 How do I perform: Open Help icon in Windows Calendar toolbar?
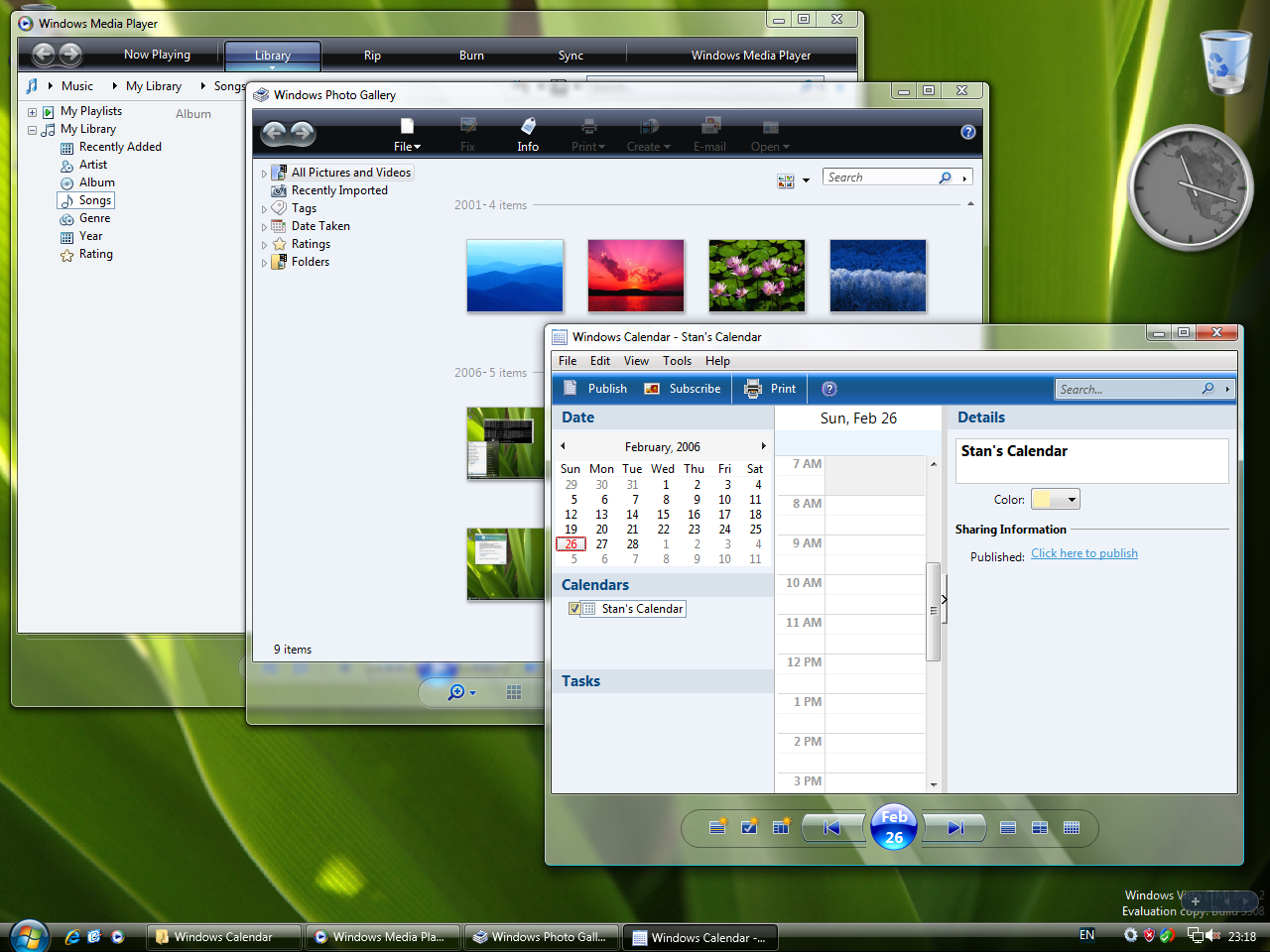829,389
